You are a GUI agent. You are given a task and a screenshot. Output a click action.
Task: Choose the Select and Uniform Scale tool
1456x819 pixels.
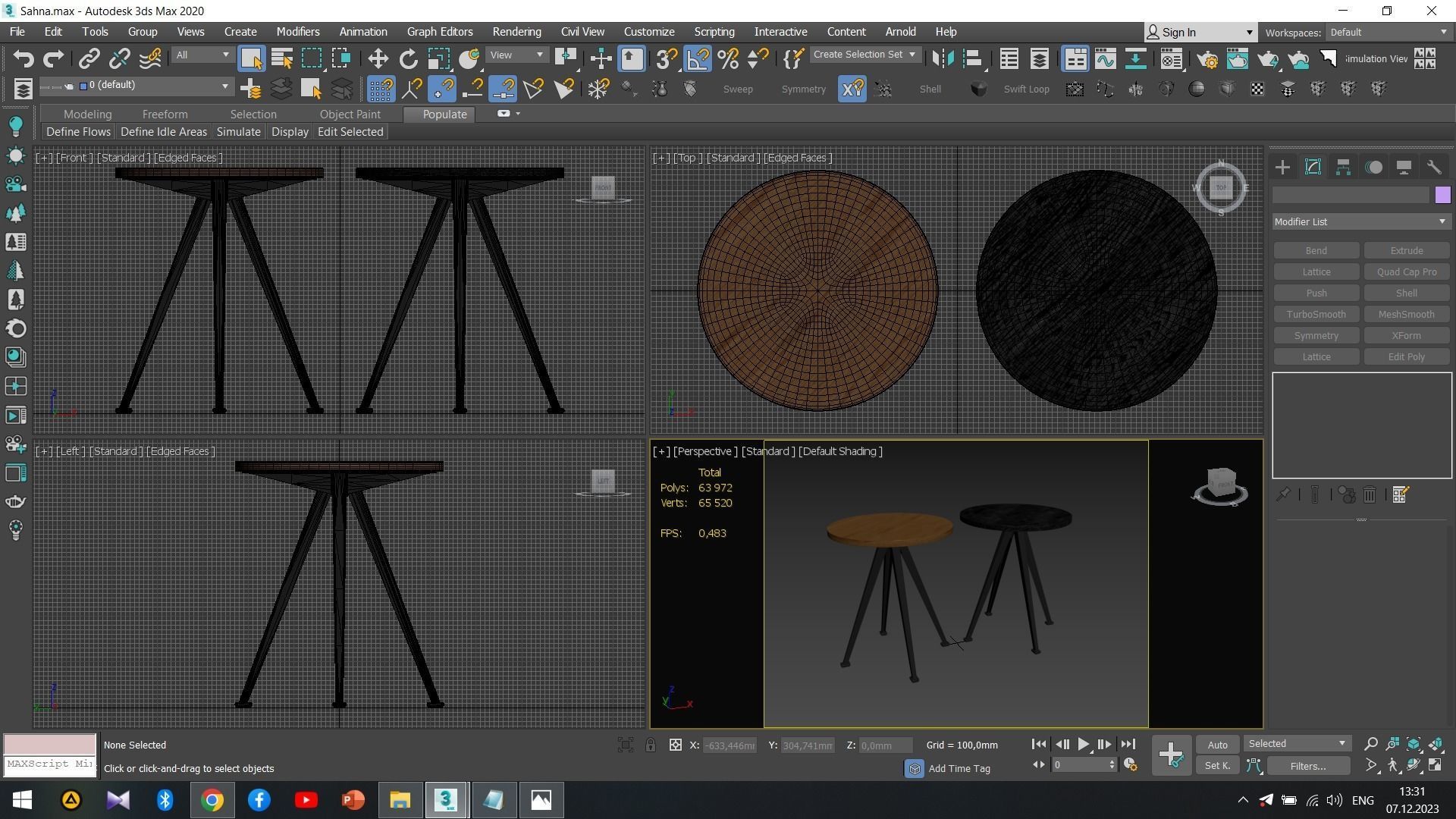click(x=438, y=58)
